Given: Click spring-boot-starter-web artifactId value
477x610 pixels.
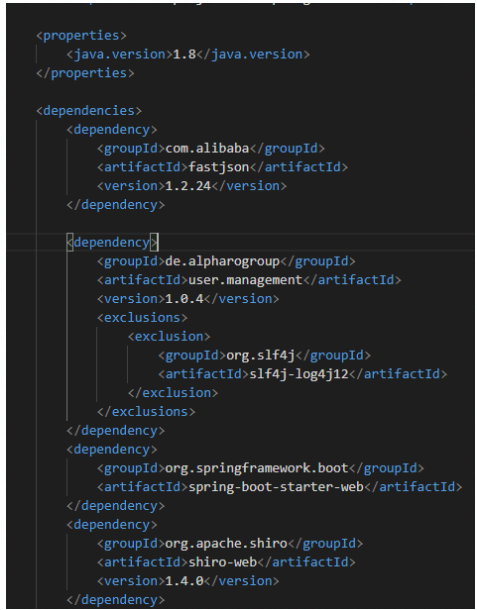Looking at the screenshot, I should point(276,487).
